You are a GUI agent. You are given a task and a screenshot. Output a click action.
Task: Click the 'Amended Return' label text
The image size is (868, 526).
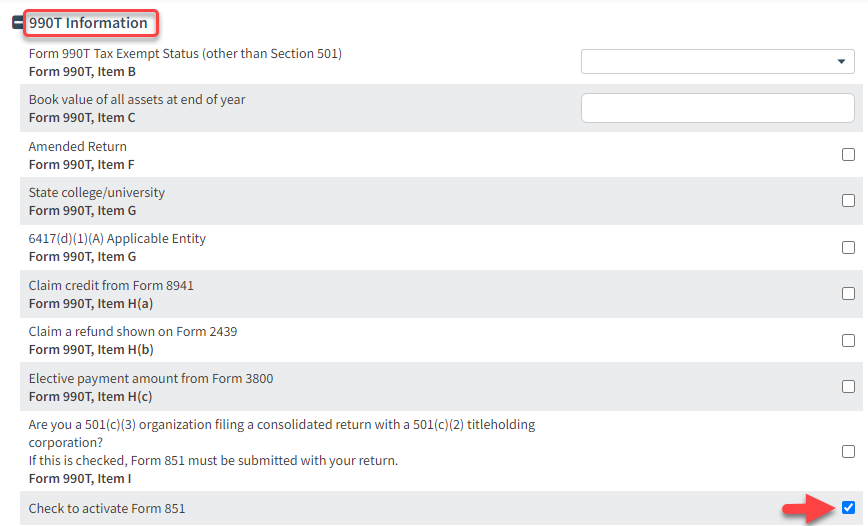tap(78, 147)
